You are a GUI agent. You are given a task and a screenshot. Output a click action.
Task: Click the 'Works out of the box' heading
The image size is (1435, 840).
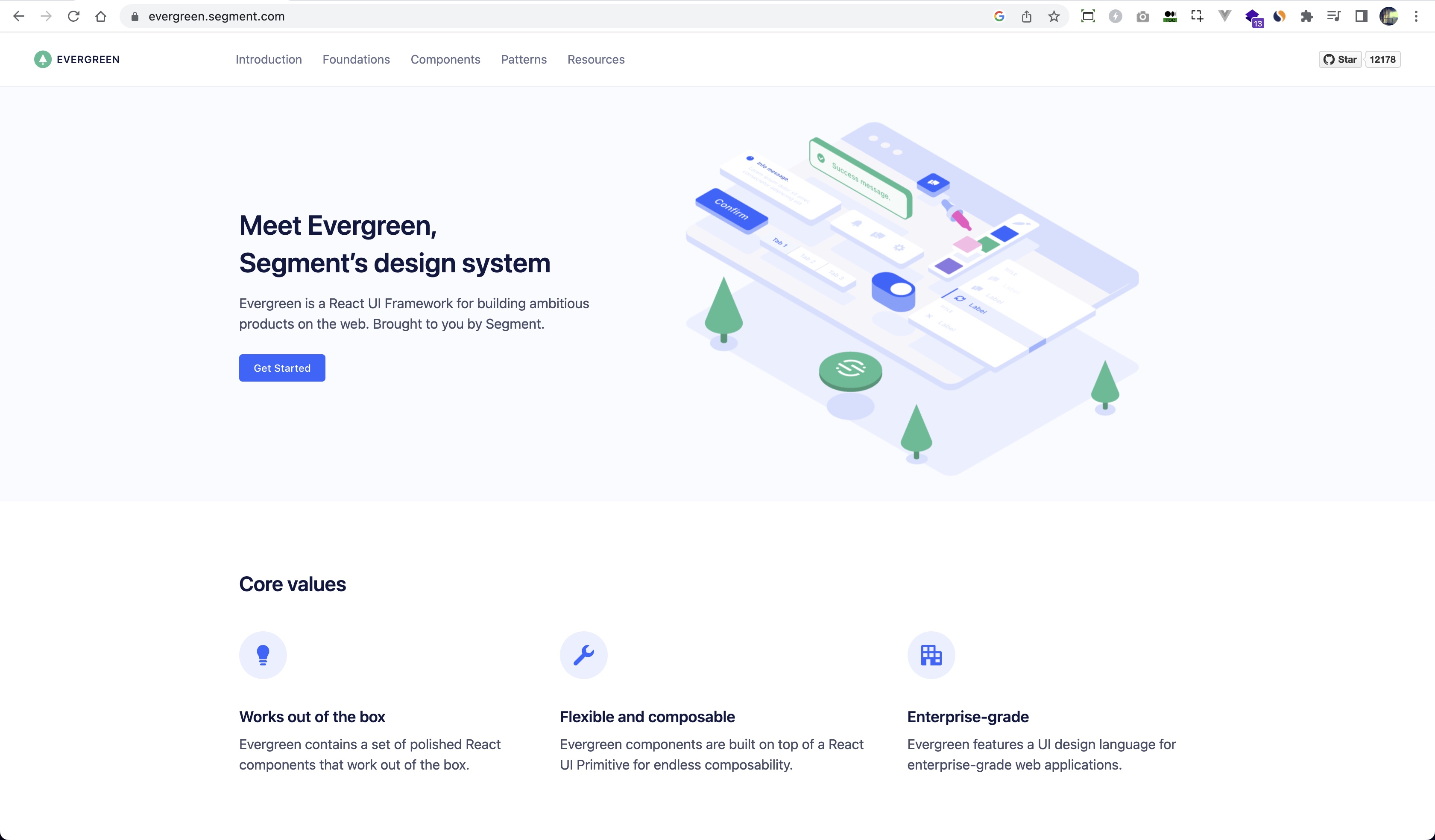[312, 717]
